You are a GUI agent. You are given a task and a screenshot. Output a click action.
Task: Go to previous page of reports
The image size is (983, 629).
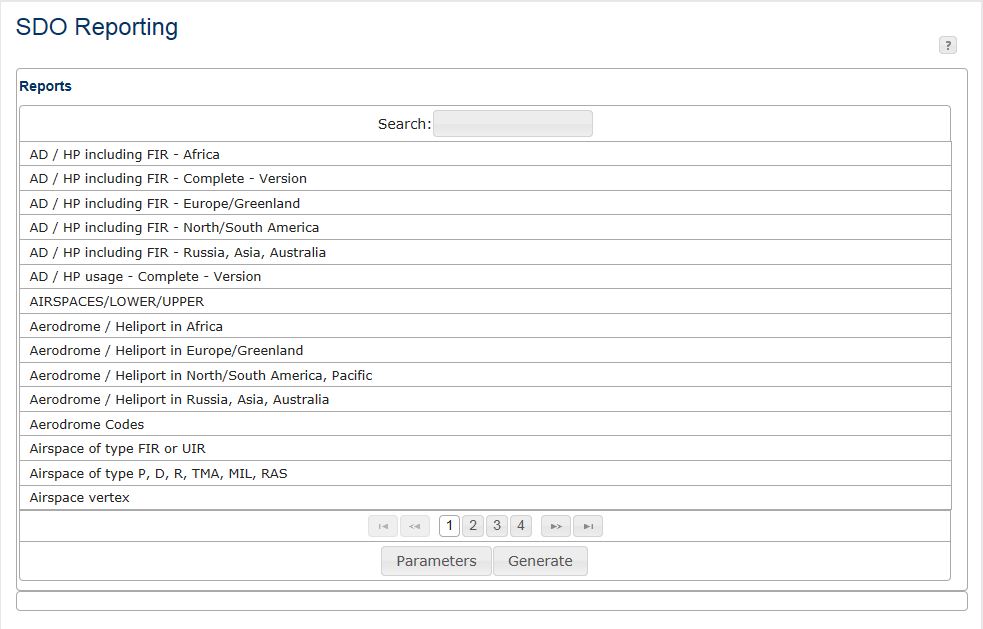click(x=414, y=526)
